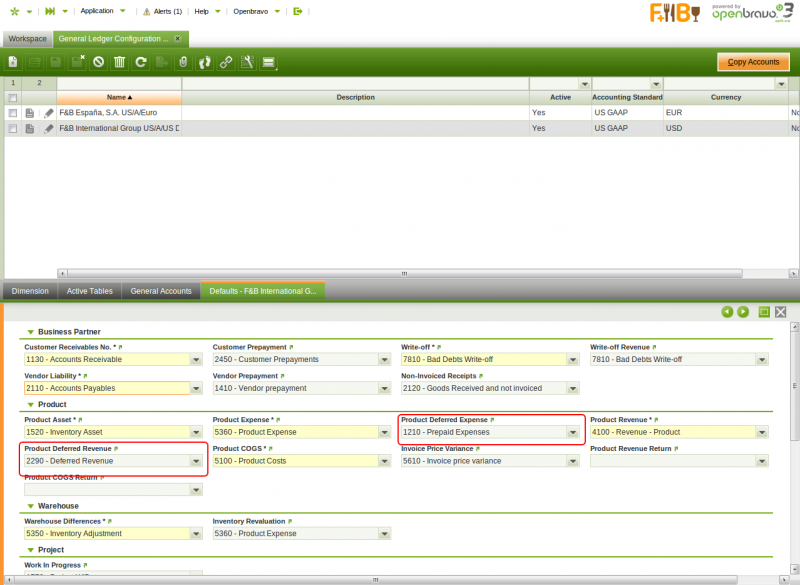Click the Delete trash can icon
The height and width of the screenshot is (585, 800).
tap(119, 62)
